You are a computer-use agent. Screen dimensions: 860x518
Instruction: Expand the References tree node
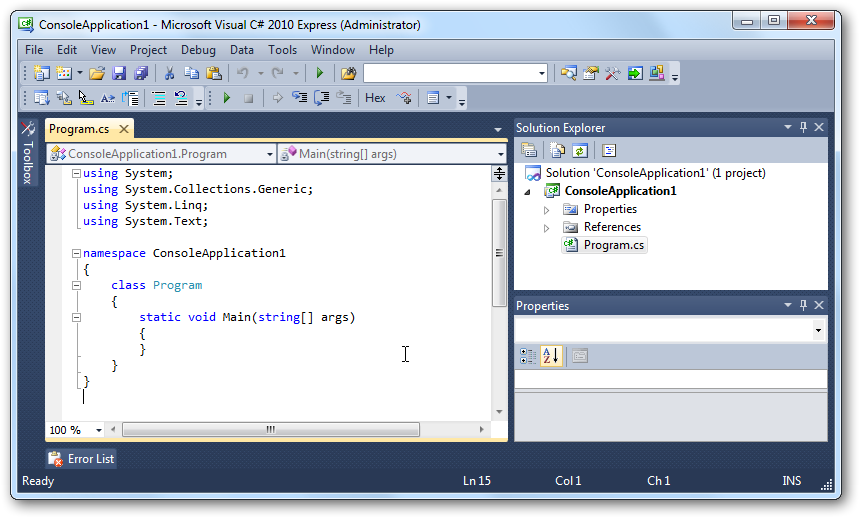tap(547, 227)
